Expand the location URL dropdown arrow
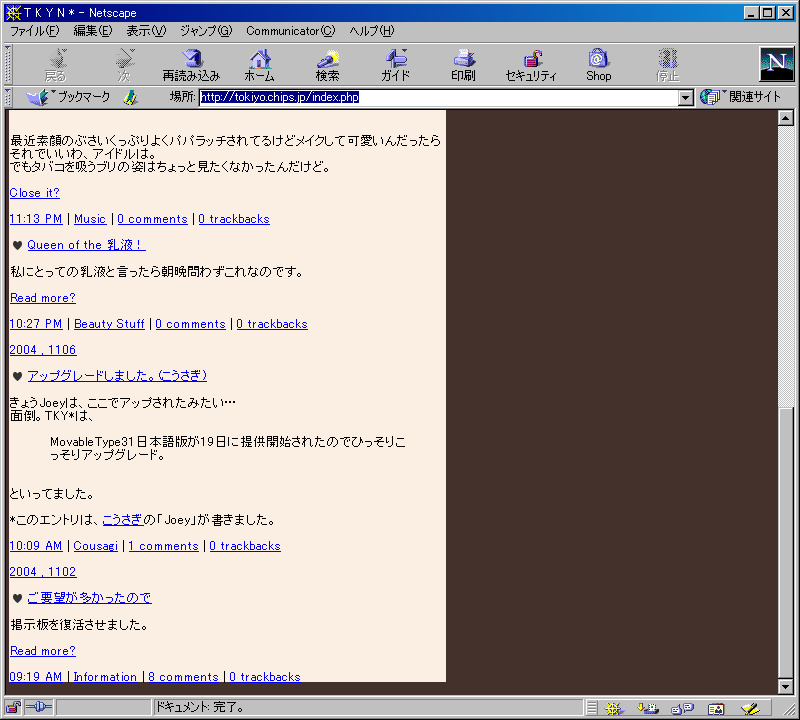 (x=686, y=97)
